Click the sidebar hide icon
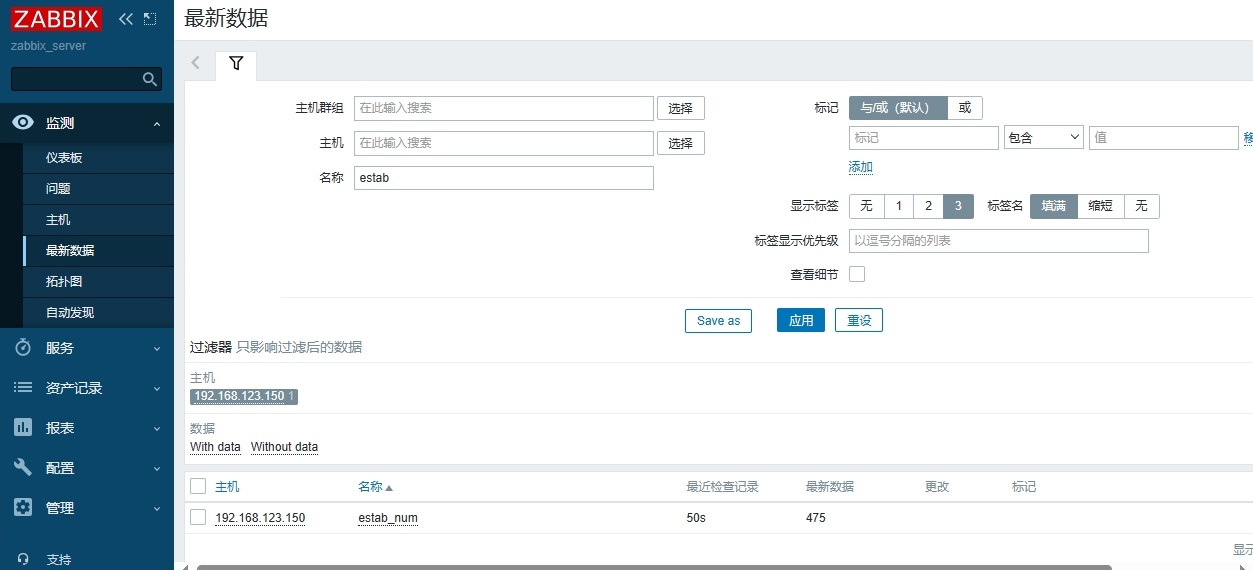1253x570 pixels. [x=150, y=19]
